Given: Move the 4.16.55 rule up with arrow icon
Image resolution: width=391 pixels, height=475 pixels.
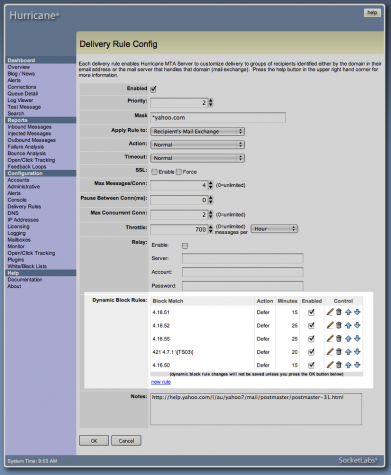Looking at the screenshot, I should [348, 339].
